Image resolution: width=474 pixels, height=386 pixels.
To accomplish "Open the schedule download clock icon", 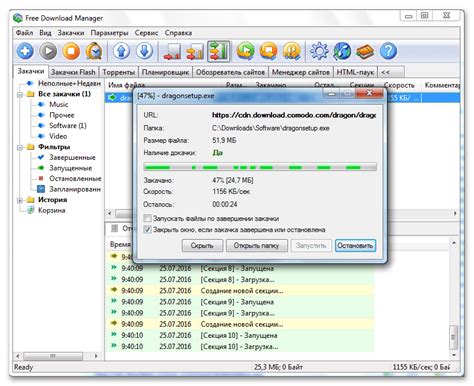I will pyautogui.click(x=94, y=52).
